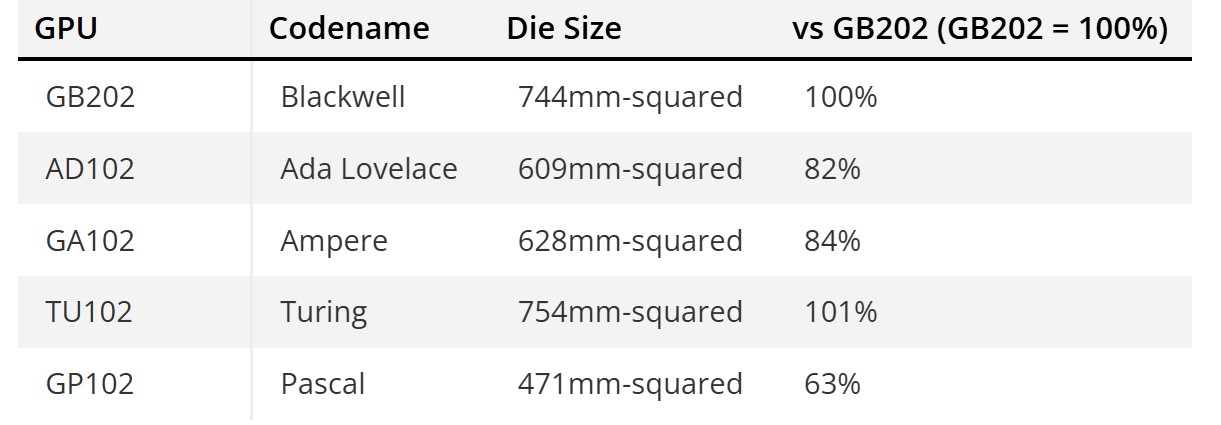Select the Ampere codename cell
The height and width of the screenshot is (425, 1221).
[x=334, y=241]
